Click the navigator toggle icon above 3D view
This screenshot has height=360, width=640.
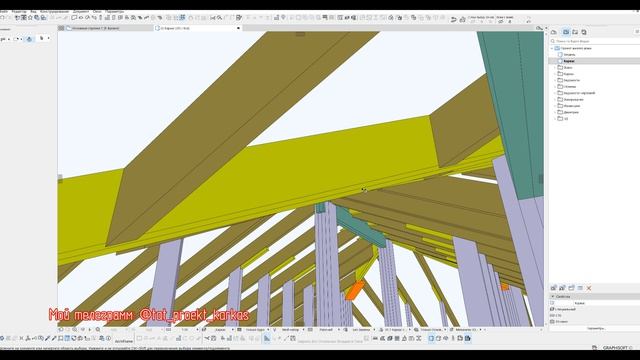coord(540,28)
